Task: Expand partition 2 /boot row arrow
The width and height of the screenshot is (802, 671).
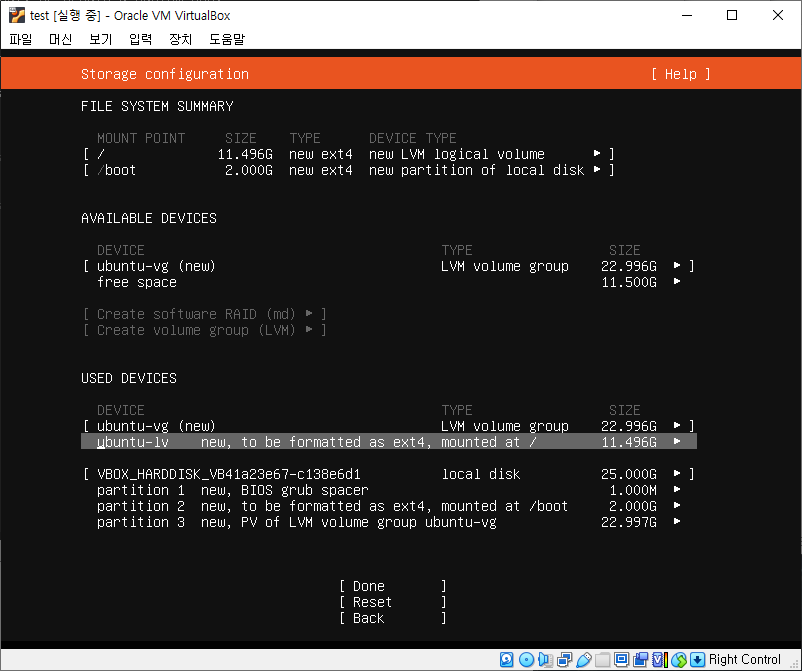Action: pos(677,505)
